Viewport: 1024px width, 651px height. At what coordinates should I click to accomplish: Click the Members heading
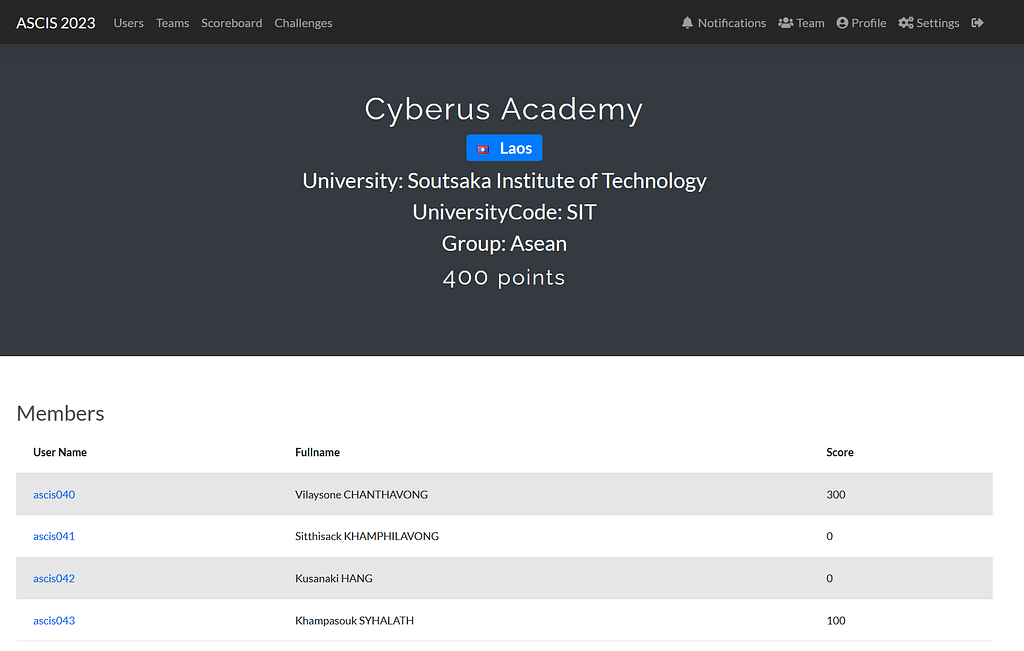point(60,413)
